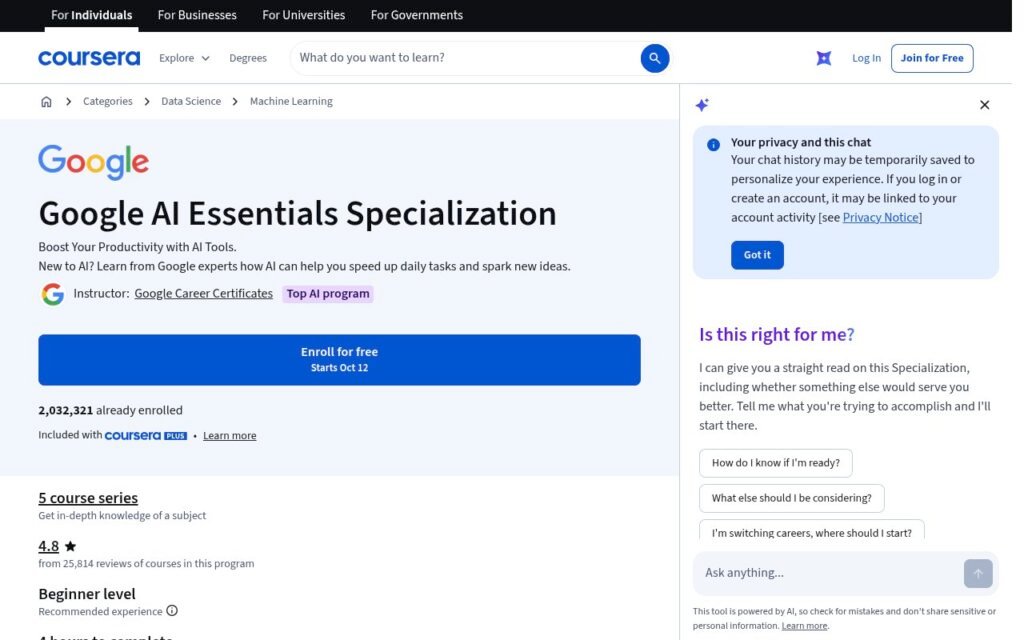1024x640 pixels.
Task: Click the blue search magnifier button
Action: pos(654,58)
